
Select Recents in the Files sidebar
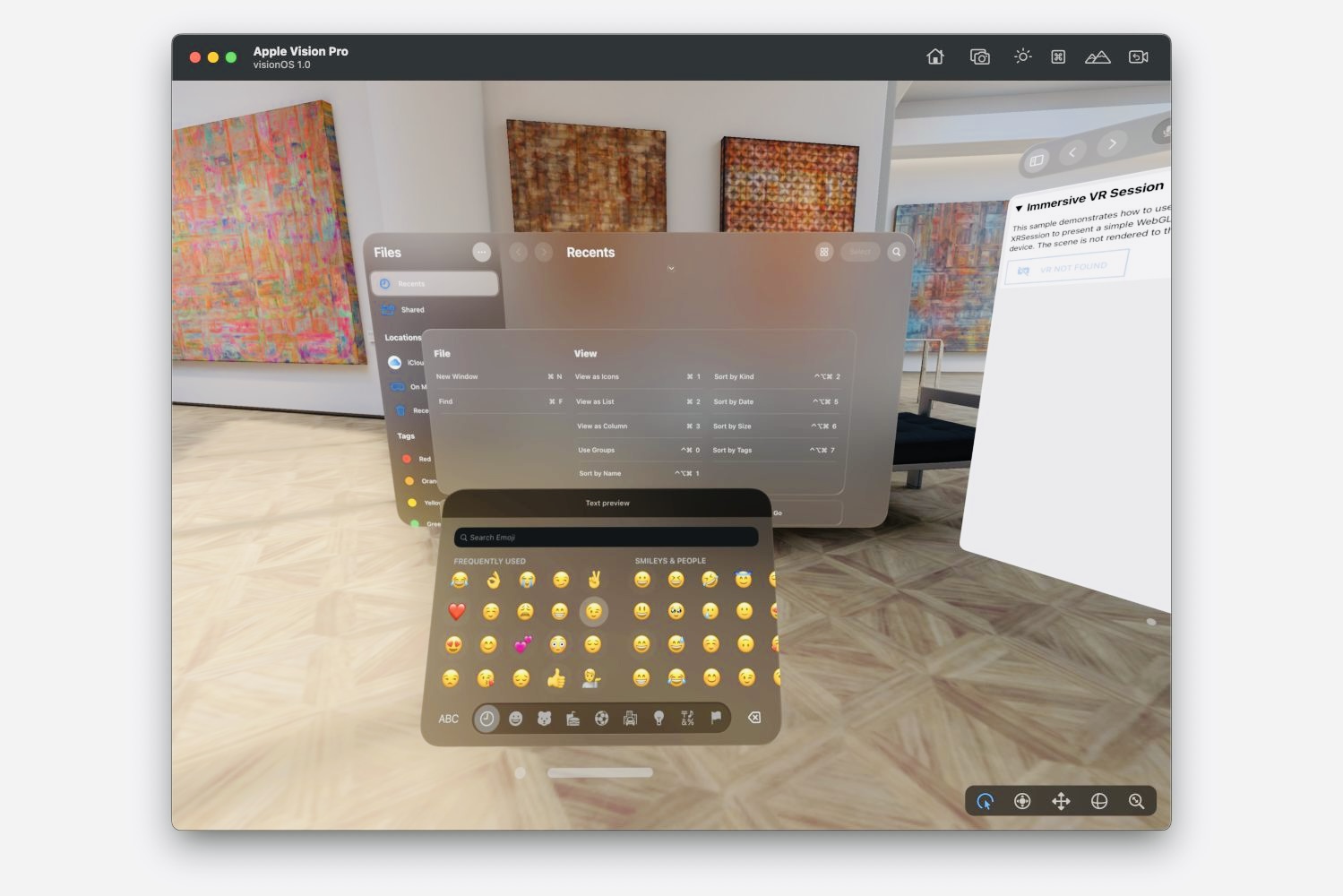[435, 283]
